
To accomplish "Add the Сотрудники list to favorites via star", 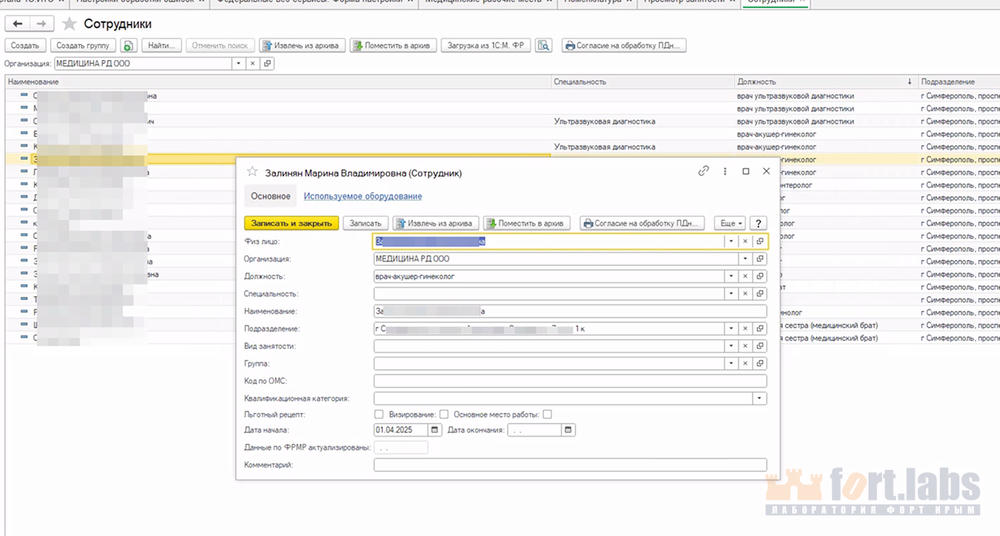I will click(69, 22).
